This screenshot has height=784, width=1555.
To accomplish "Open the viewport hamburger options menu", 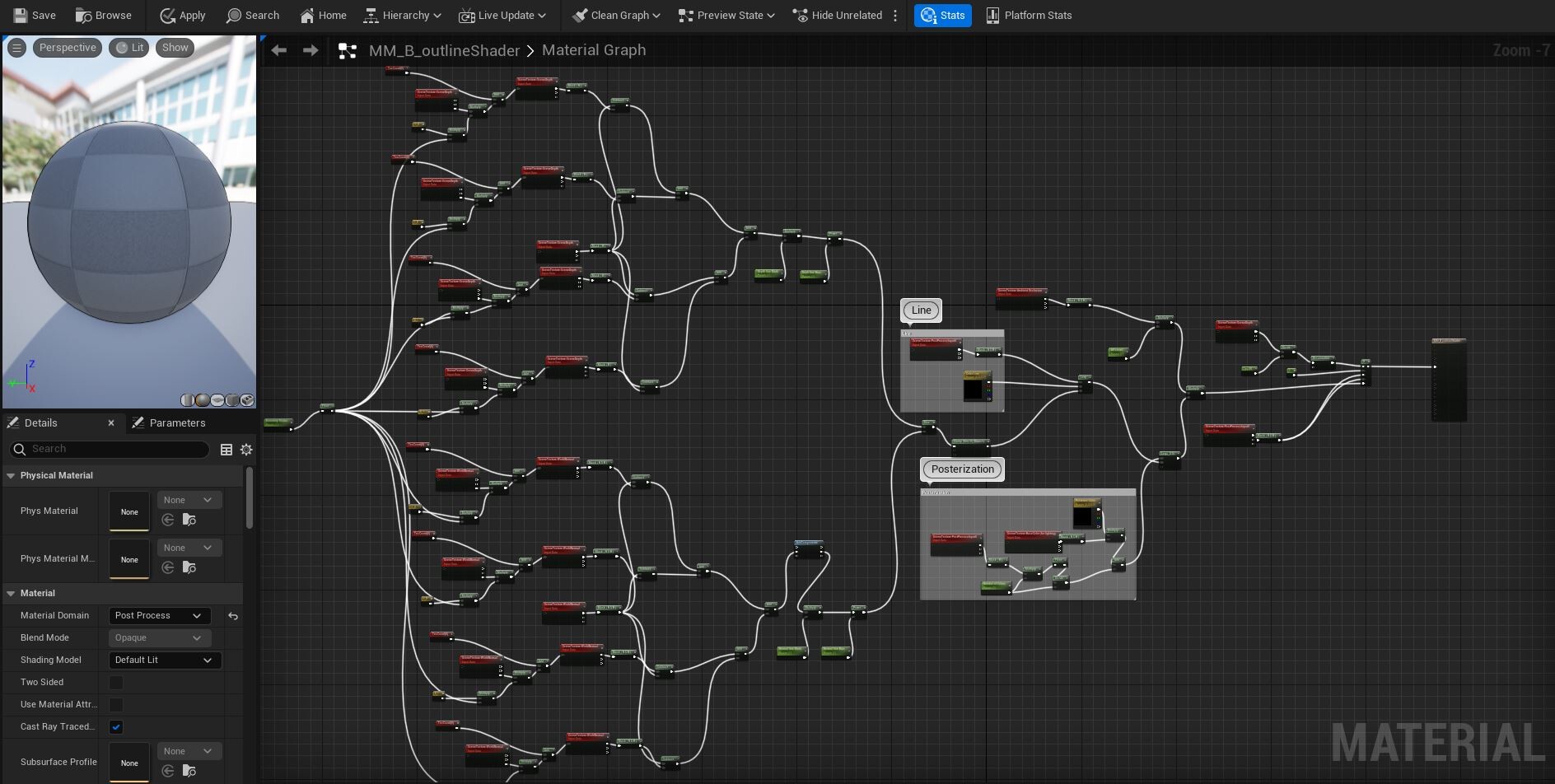I will coord(16,48).
